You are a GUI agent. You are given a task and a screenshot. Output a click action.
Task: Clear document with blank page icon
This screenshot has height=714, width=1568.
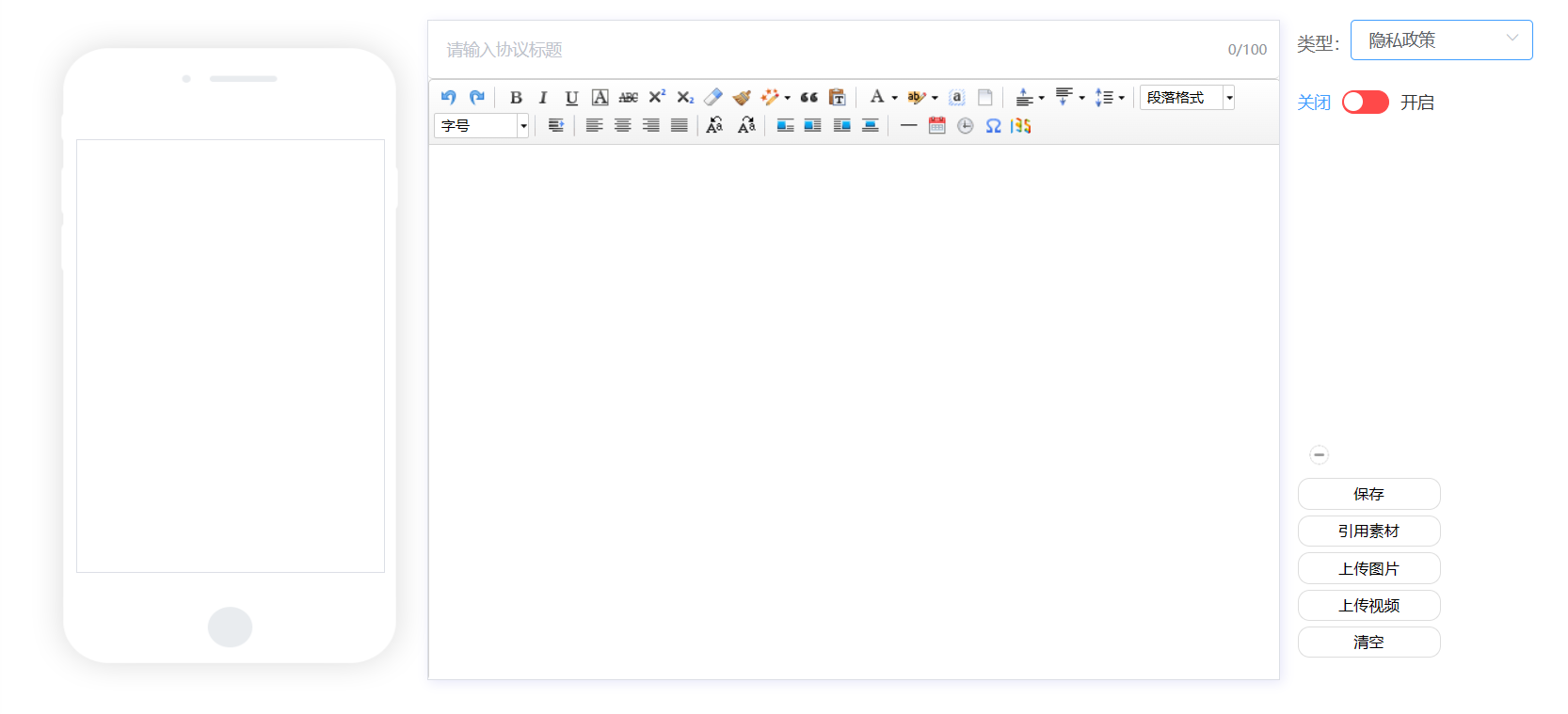pos(985,97)
